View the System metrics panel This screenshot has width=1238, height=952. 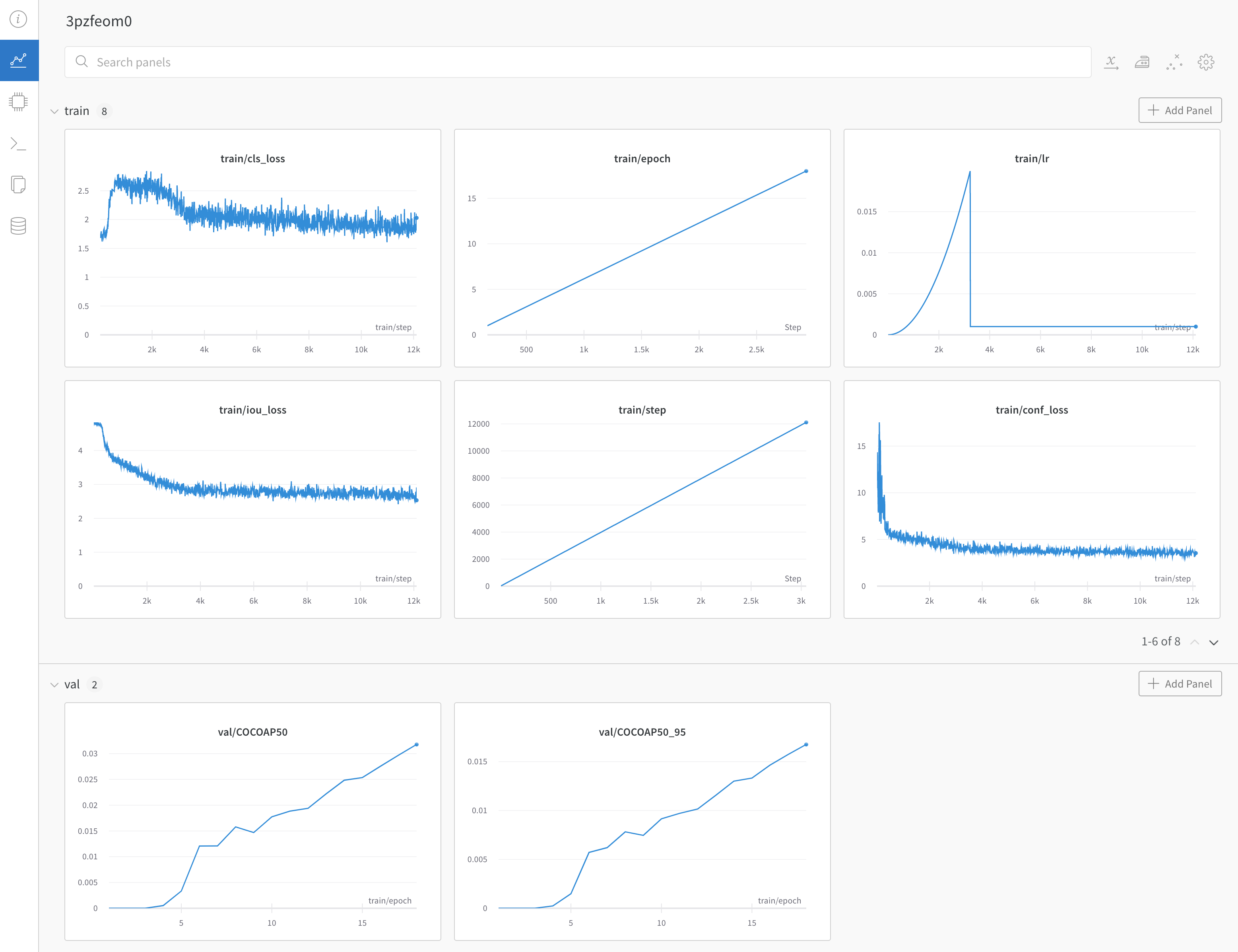[x=19, y=102]
